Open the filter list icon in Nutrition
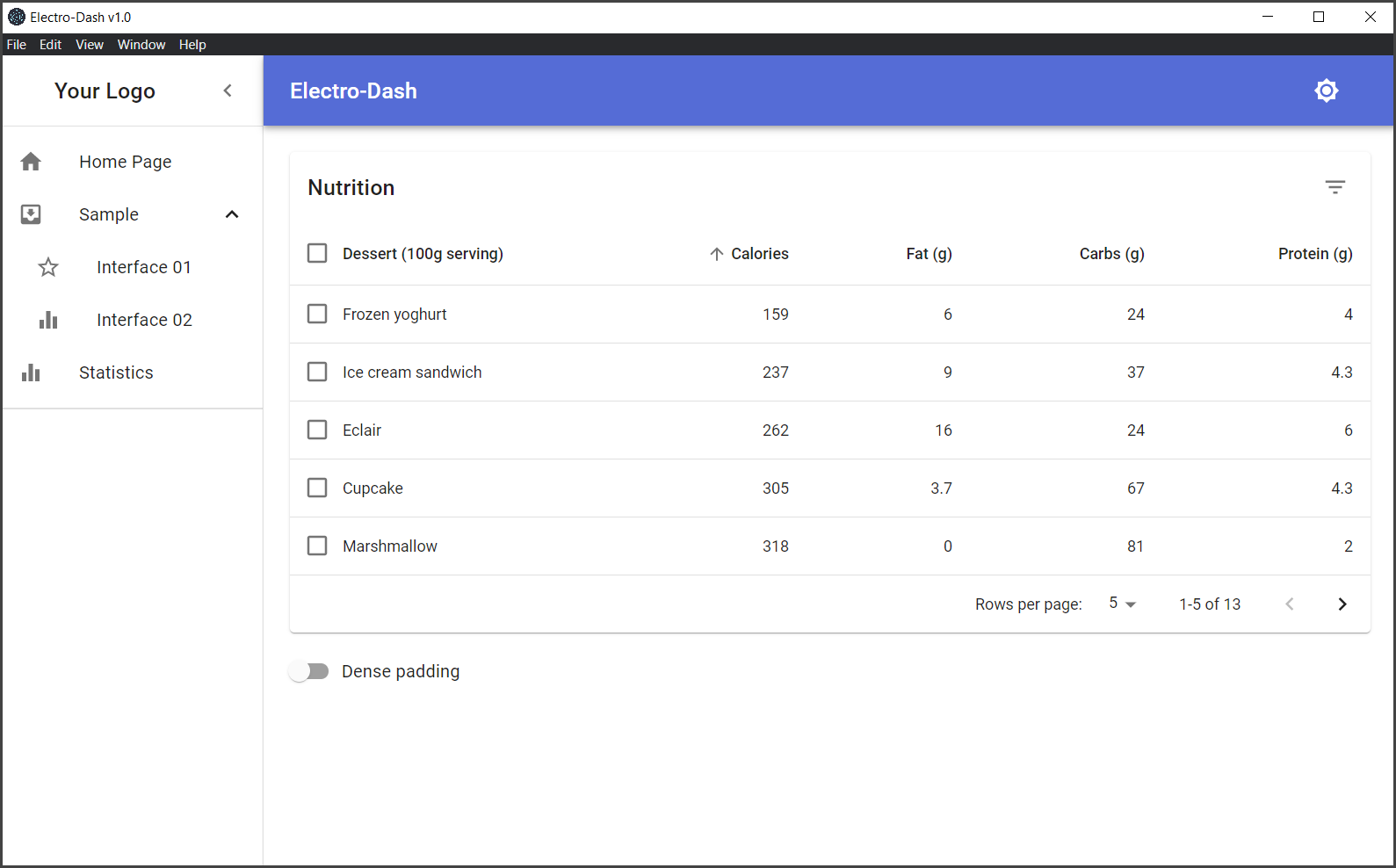The height and width of the screenshot is (868, 1396). click(x=1335, y=187)
